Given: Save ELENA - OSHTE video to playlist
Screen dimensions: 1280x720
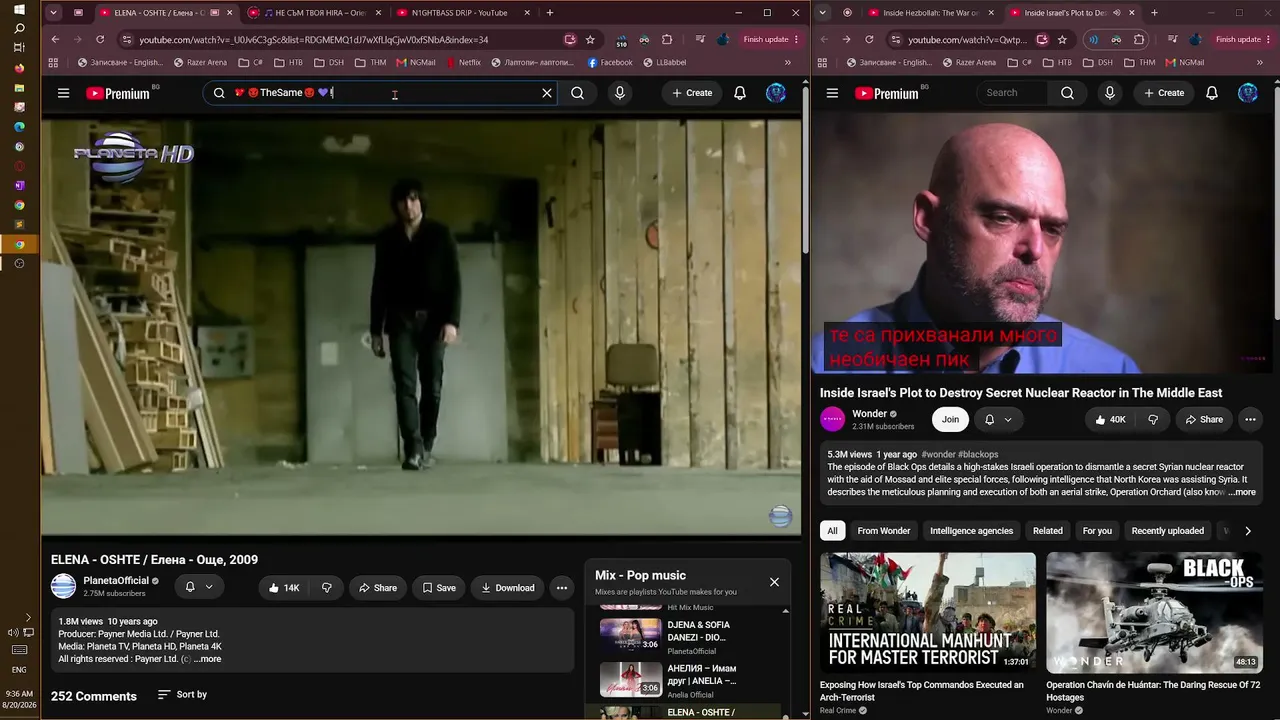Looking at the screenshot, I should pyautogui.click(x=439, y=588).
